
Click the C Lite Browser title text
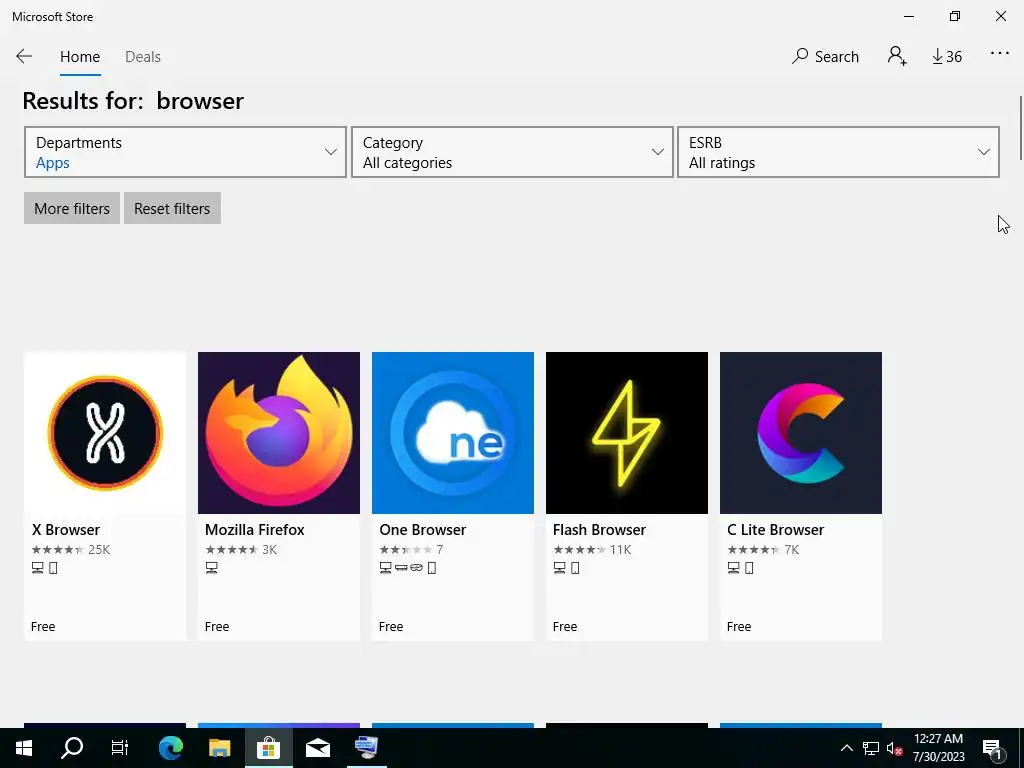776,530
